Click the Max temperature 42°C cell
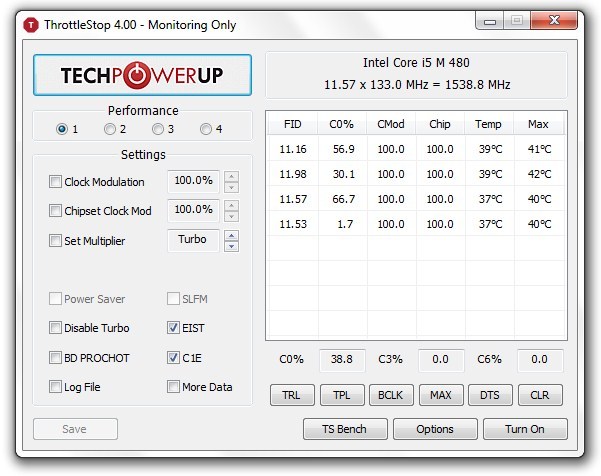 tap(539, 174)
